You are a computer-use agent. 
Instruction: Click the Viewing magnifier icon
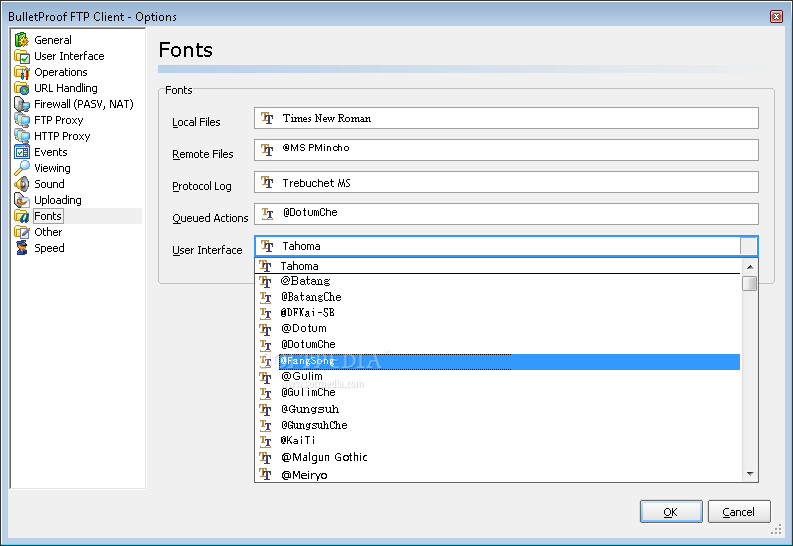tap(22, 168)
